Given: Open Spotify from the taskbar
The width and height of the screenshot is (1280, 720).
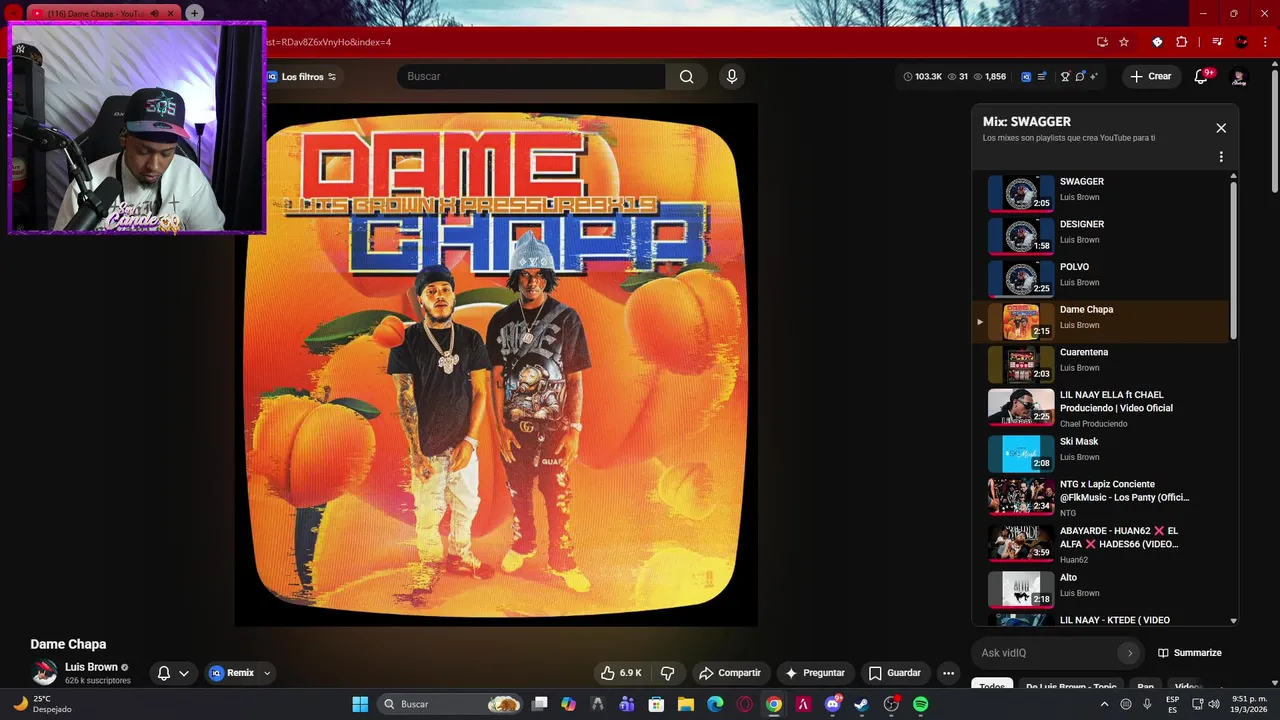Looking at the screenshot, I should [920, 704].
